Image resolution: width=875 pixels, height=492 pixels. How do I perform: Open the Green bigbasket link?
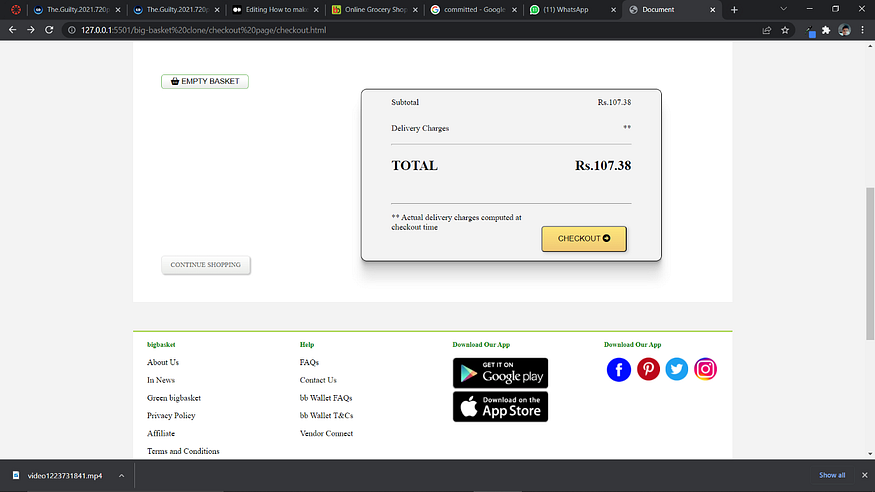174,398
